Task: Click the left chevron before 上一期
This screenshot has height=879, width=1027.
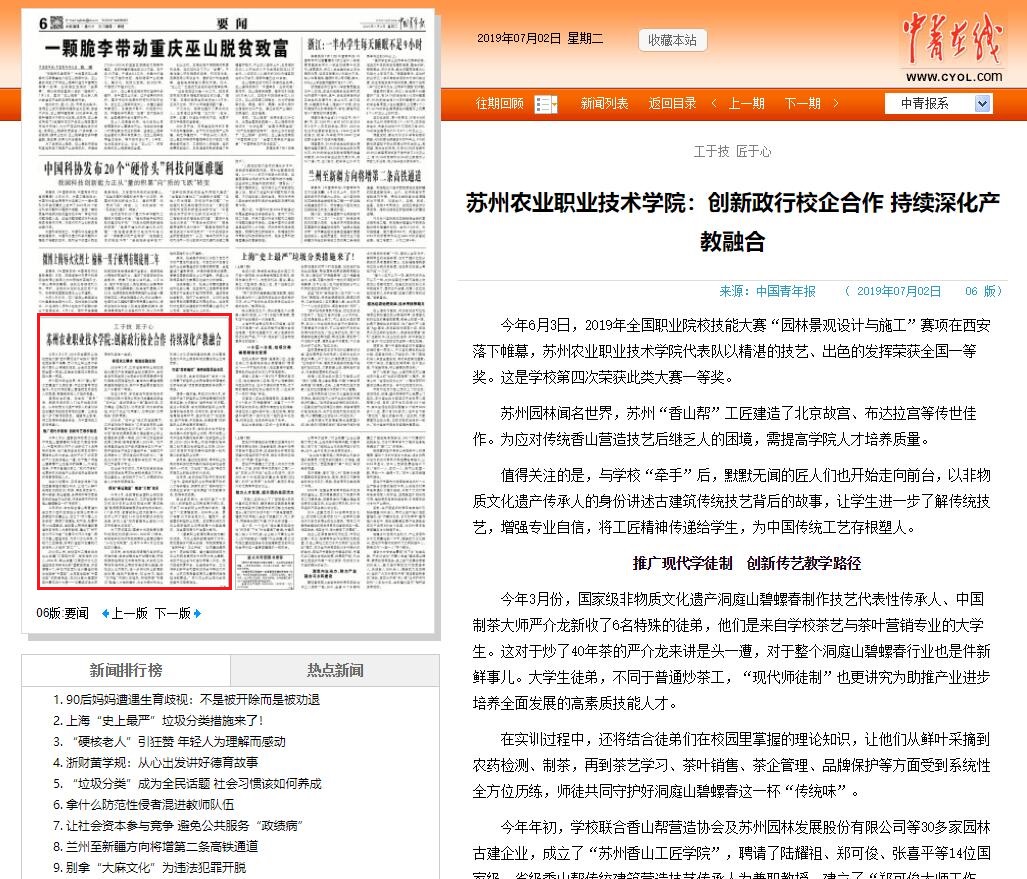Action: click(x=713, y=103)
